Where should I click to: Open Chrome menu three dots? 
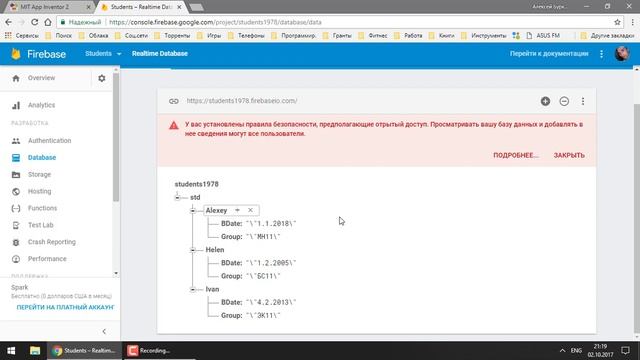(x=632, y=22)
